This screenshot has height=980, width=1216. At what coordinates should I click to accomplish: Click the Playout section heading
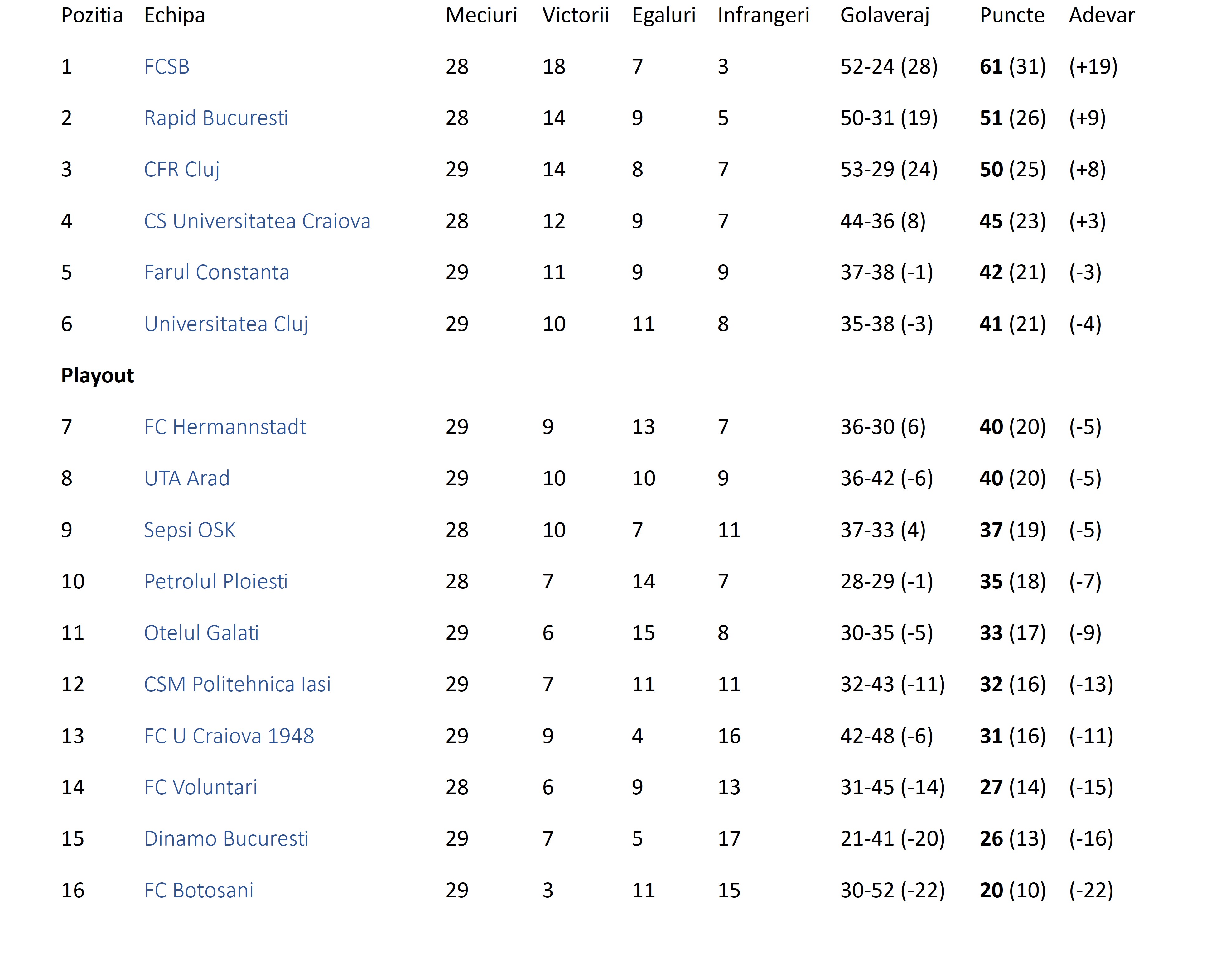[97, 375]
